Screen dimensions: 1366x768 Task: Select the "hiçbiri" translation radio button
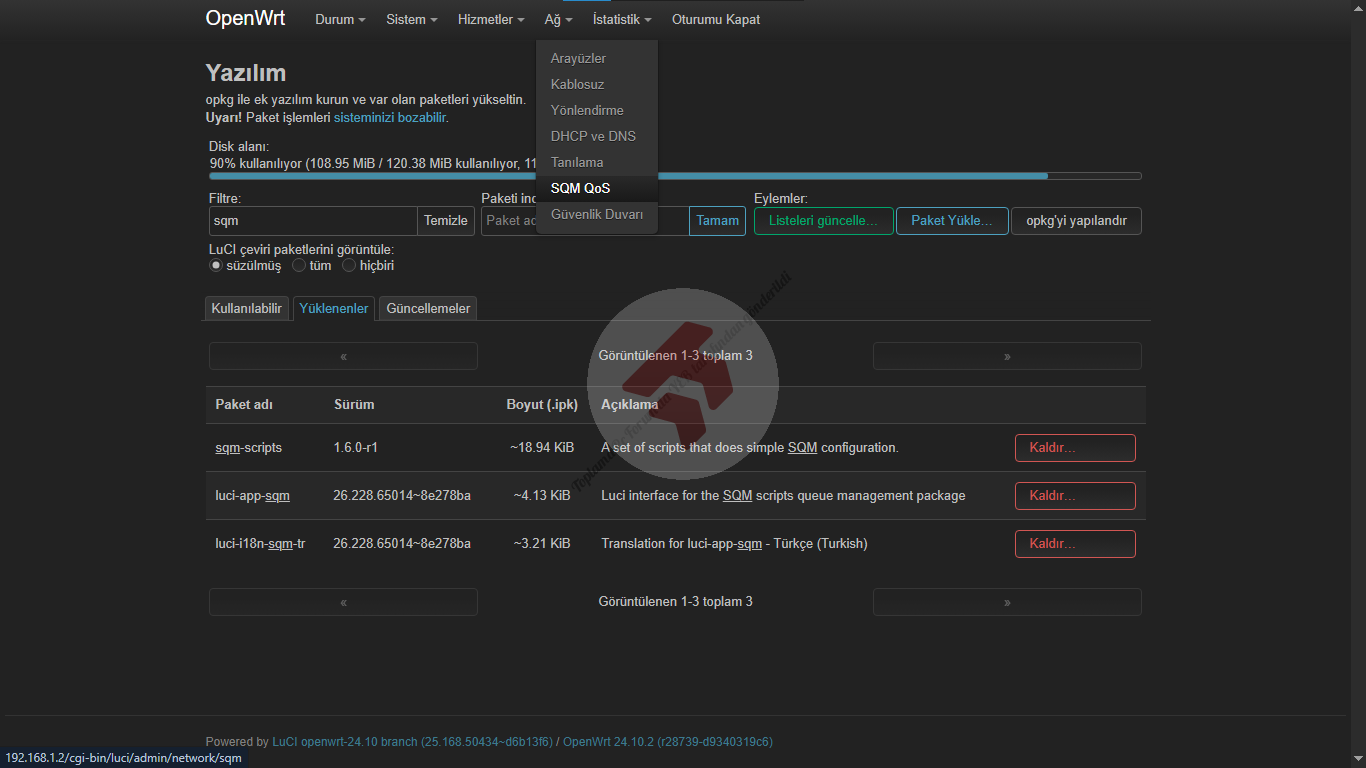(x=349, y=266)
